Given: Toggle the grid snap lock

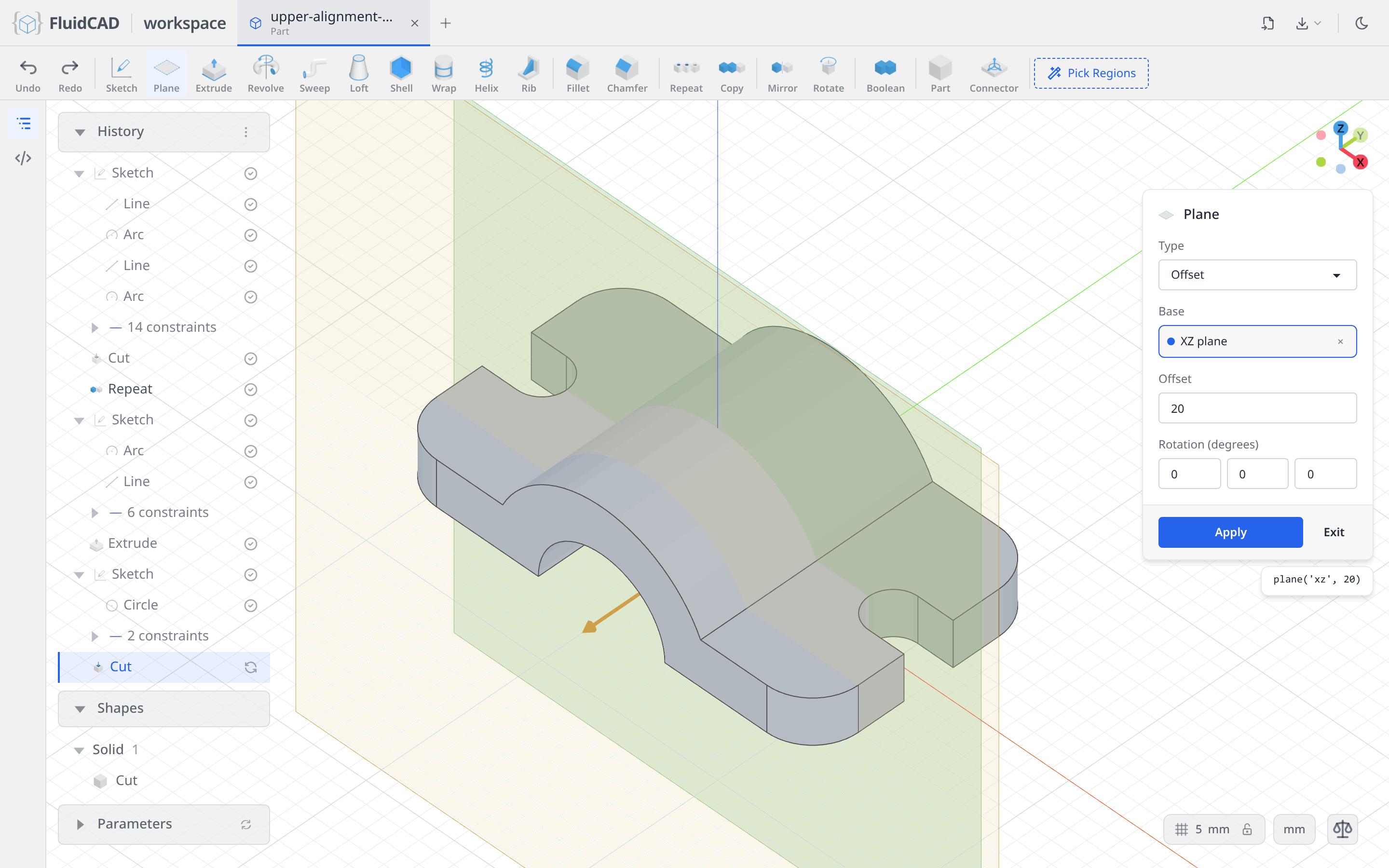Looking at the screenshot, I should 1247,829.
